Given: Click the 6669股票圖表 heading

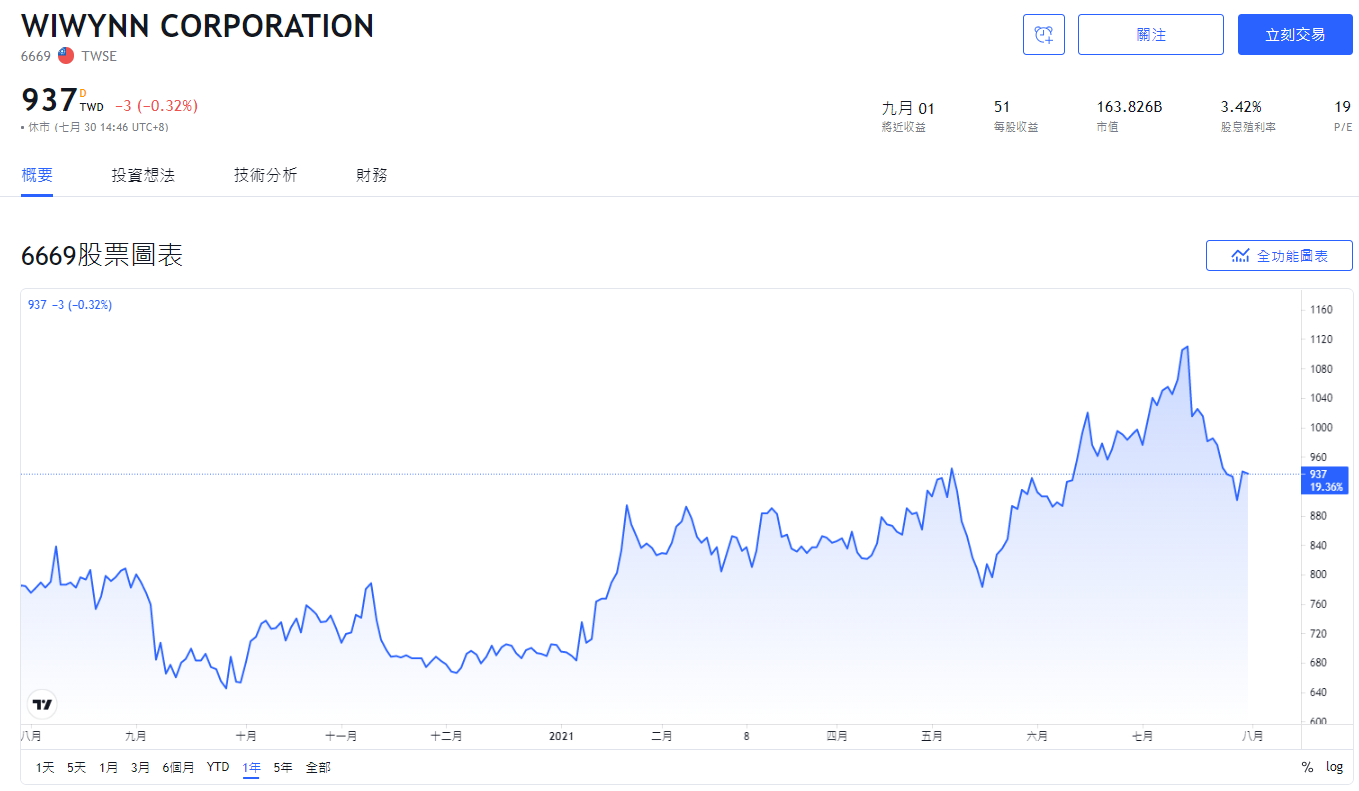Looking at the screenshot, I should tap(102, 256).
